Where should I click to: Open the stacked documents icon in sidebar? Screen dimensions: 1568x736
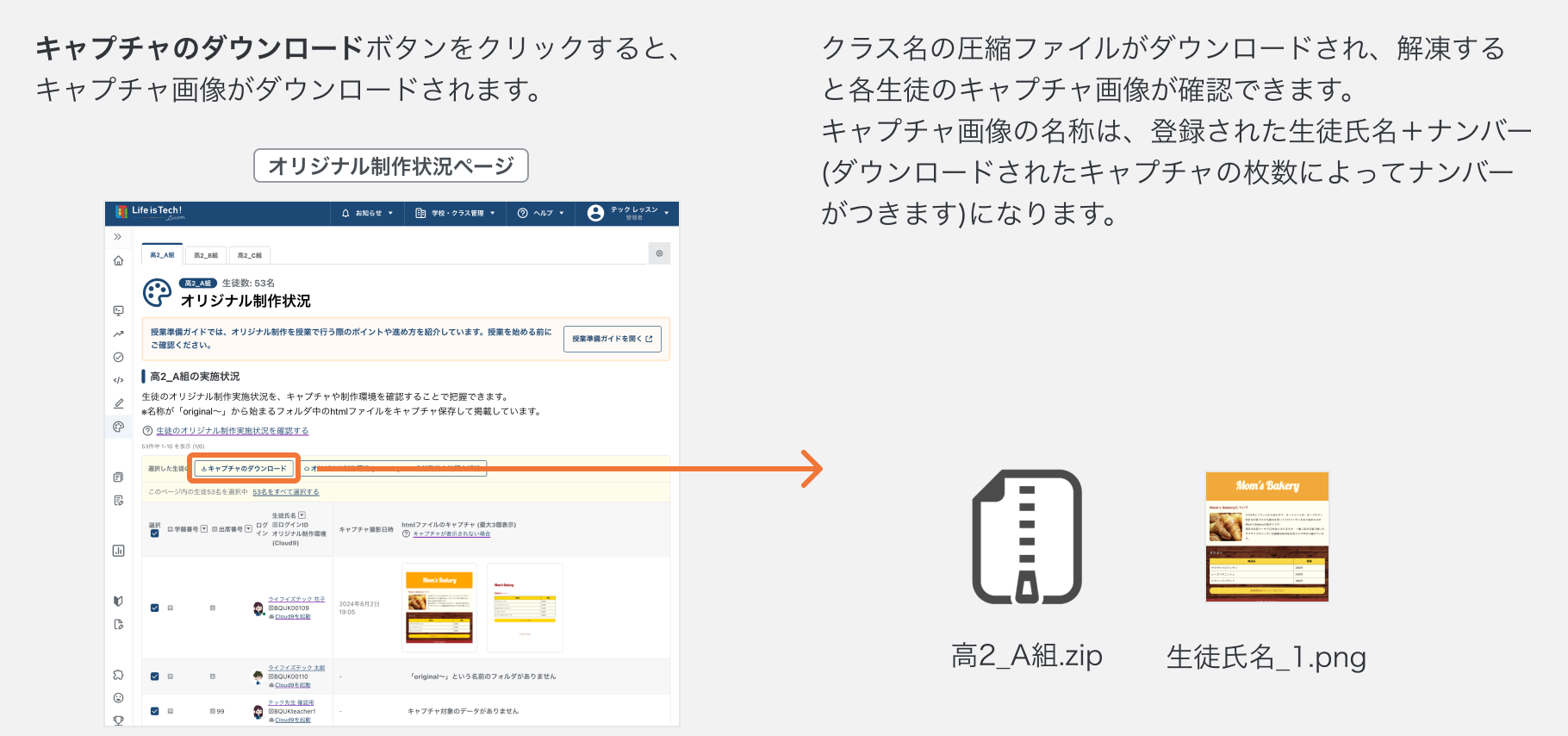coord(118,477)
